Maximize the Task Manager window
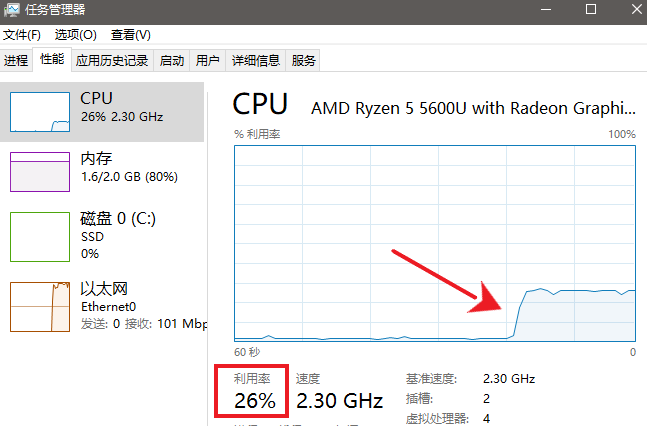The height and width of the screenshot is (426, 647). pyautogui.click(x=591, y=9)
